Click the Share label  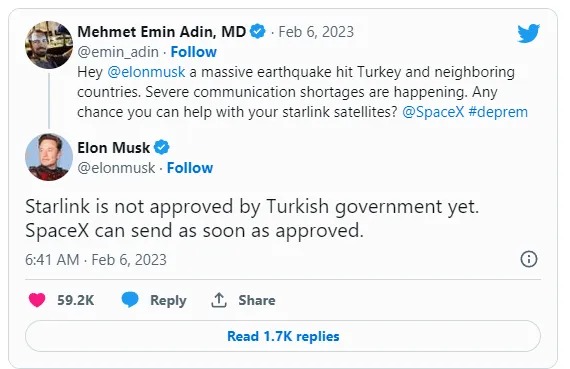[257, 300]
